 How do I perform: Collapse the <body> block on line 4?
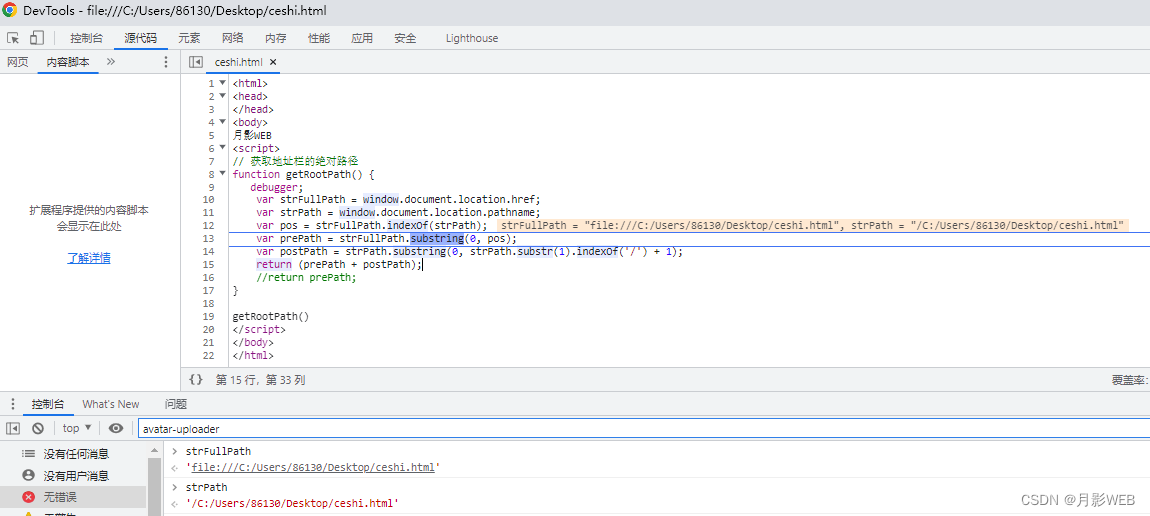[223, 122]
